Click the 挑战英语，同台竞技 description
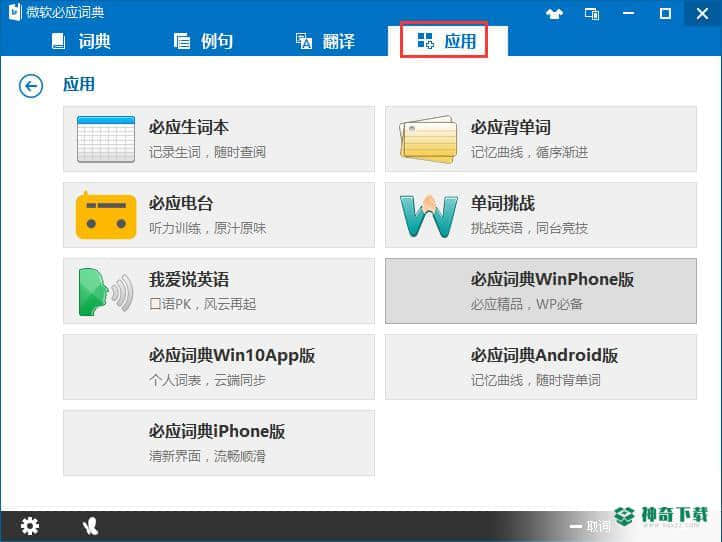 click(x=529, y=228)
